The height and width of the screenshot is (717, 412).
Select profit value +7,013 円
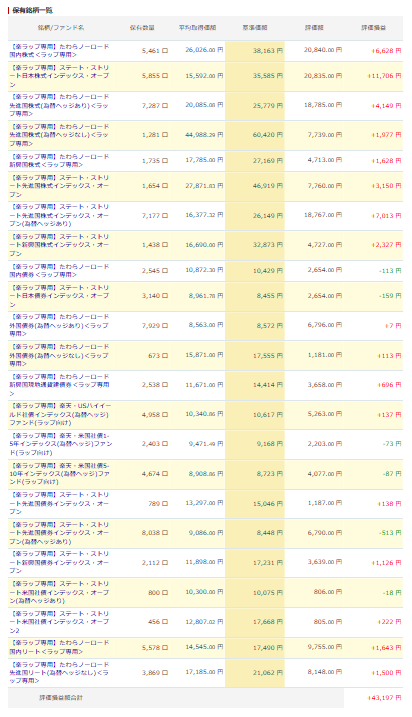[x=386, y=215]
